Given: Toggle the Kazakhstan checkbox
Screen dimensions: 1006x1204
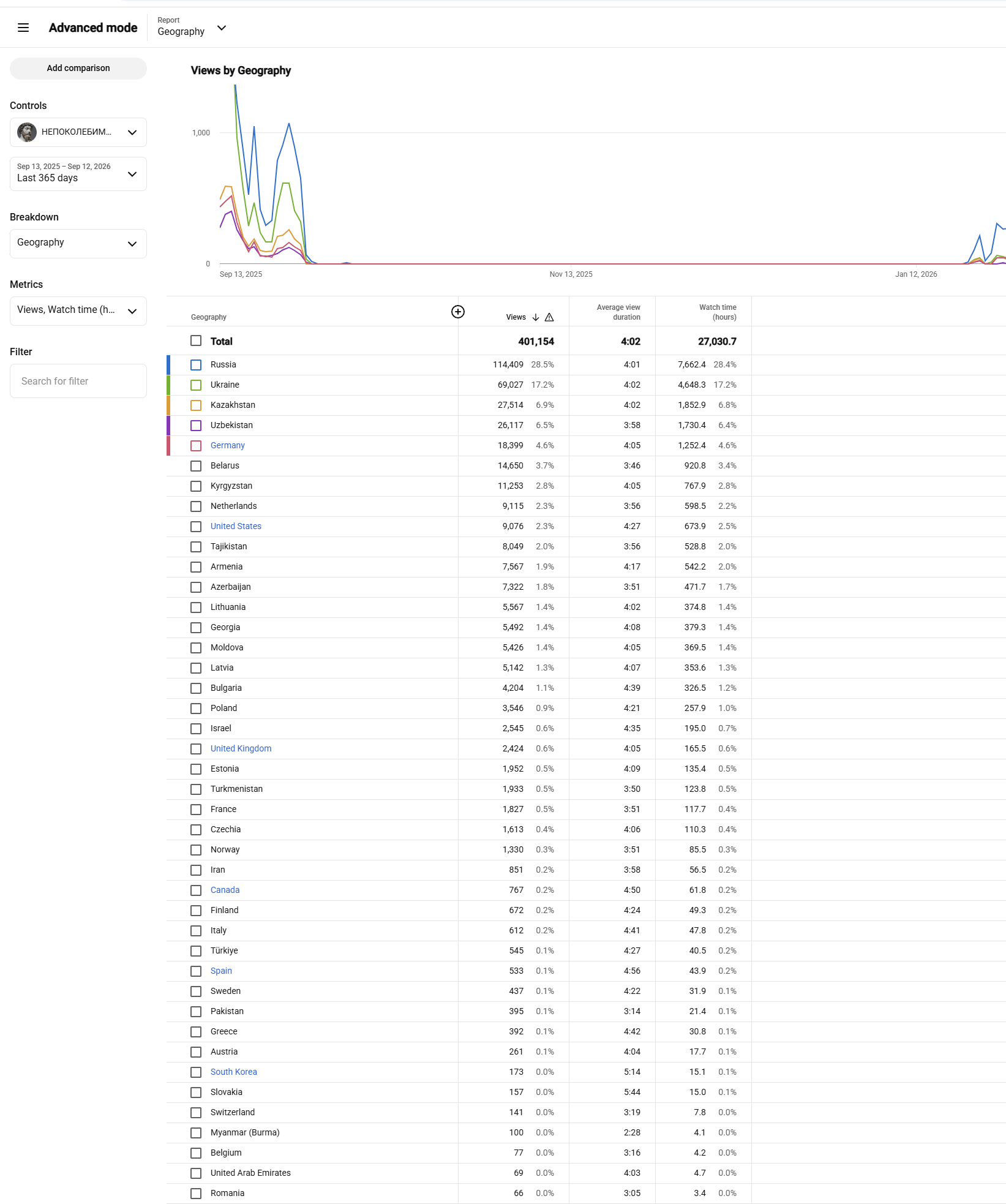Looking at the screenshot, I should click(x=196, y=405).
